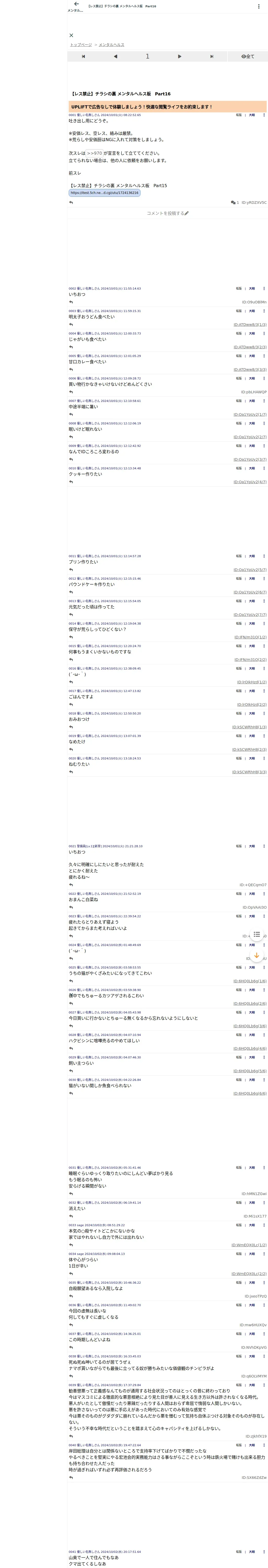Open the three-dot menu for post 0041

[264, 1552]
